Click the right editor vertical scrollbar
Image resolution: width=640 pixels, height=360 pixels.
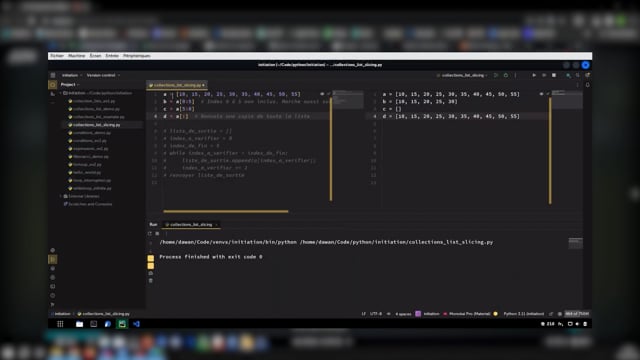pos(550,150)
